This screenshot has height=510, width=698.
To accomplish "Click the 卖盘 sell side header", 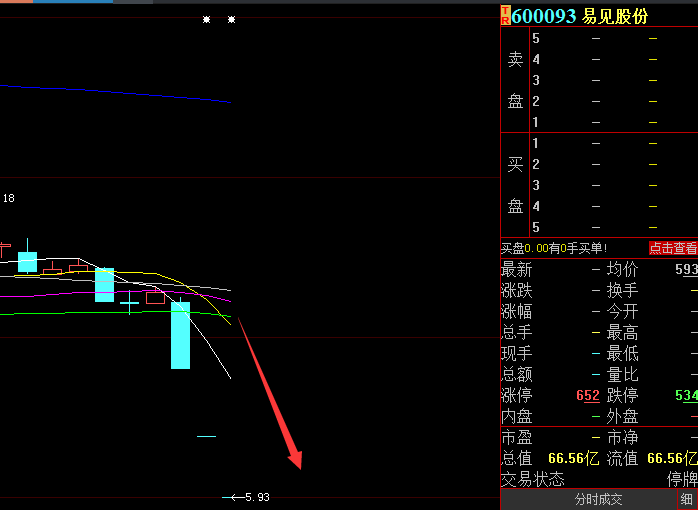I will pos(515,80).
